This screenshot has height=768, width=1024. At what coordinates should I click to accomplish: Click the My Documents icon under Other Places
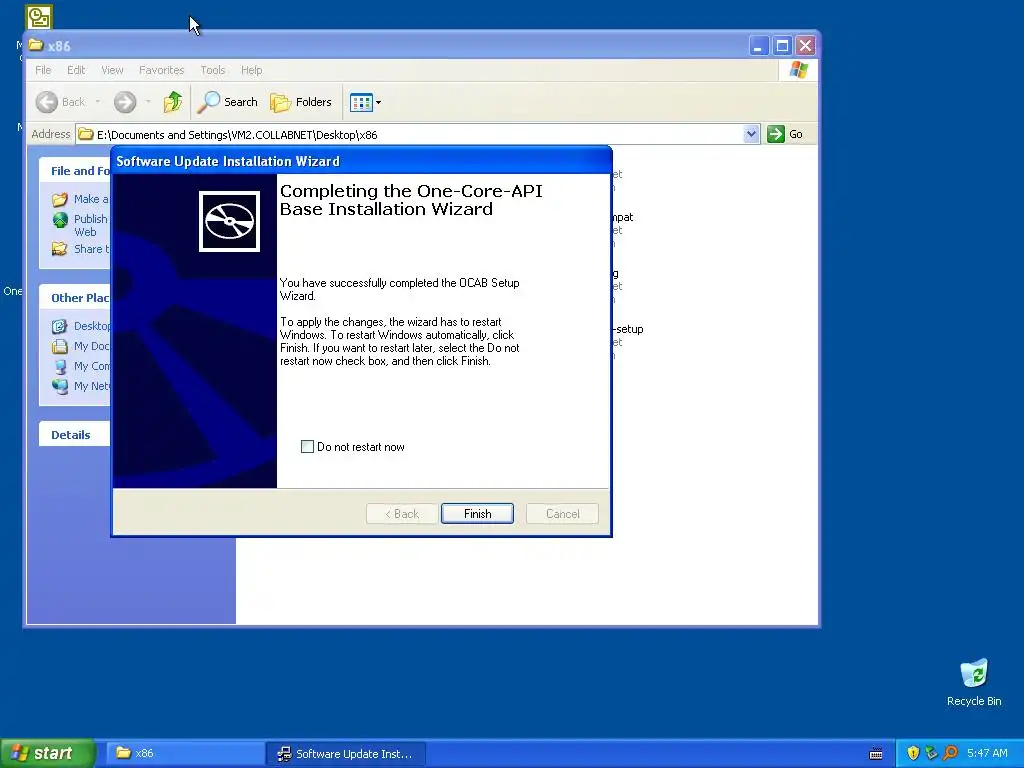60,346
